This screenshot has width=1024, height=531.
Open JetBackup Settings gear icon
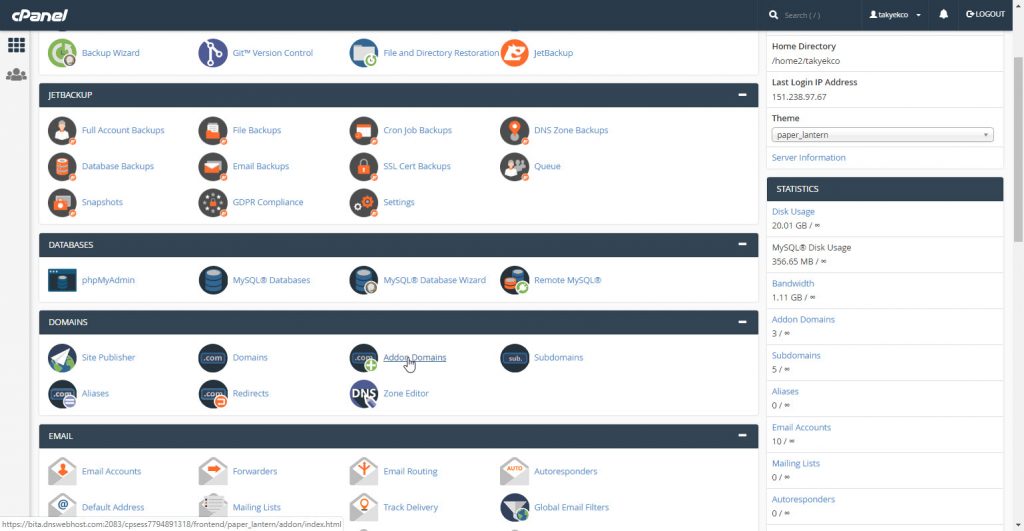pyautogui.click(x=364, y=202)
